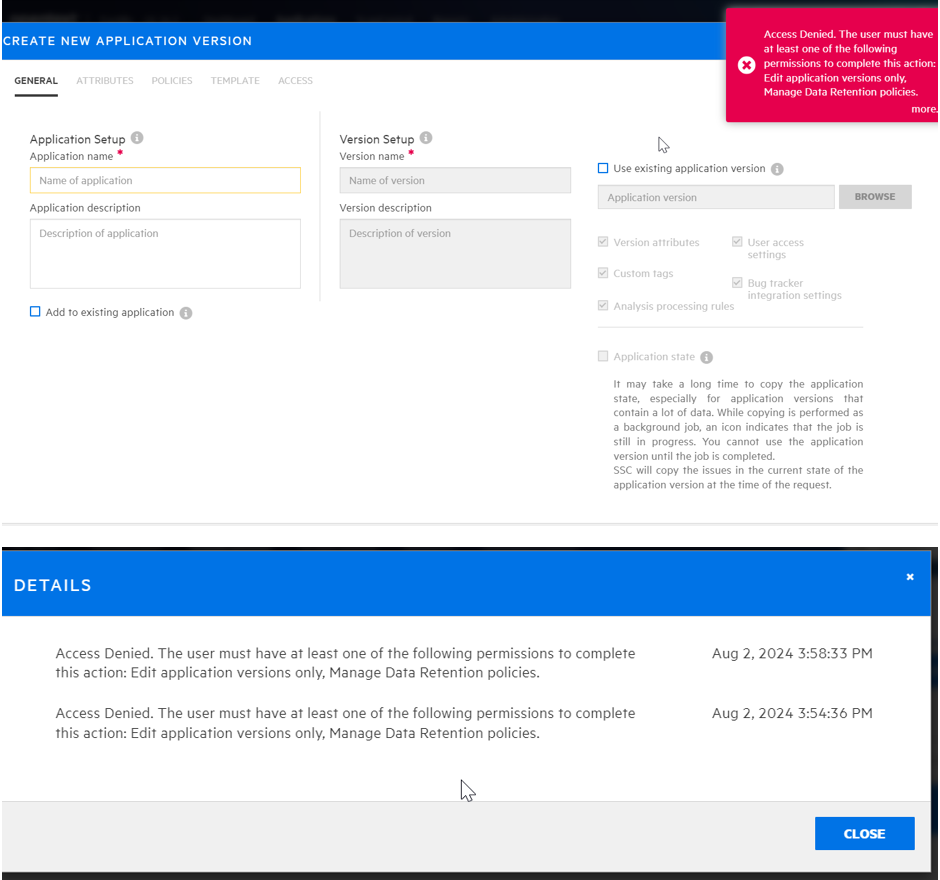Click the Application description text area
This screenshot has height=880, width=940.
pos(165,254)
